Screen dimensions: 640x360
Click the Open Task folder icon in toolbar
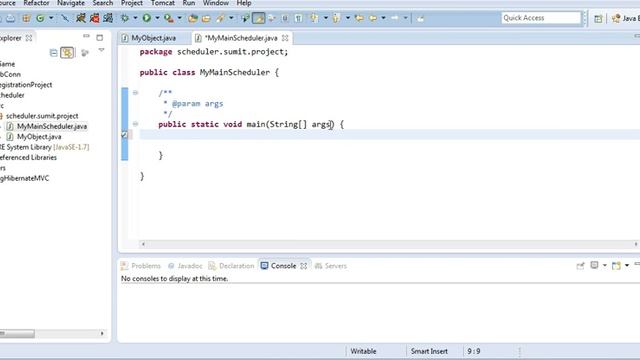point(206,18)
